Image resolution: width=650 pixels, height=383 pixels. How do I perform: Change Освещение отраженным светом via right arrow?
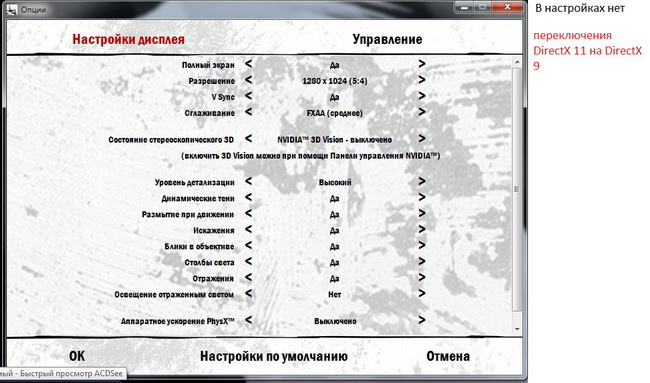[422, 293]
